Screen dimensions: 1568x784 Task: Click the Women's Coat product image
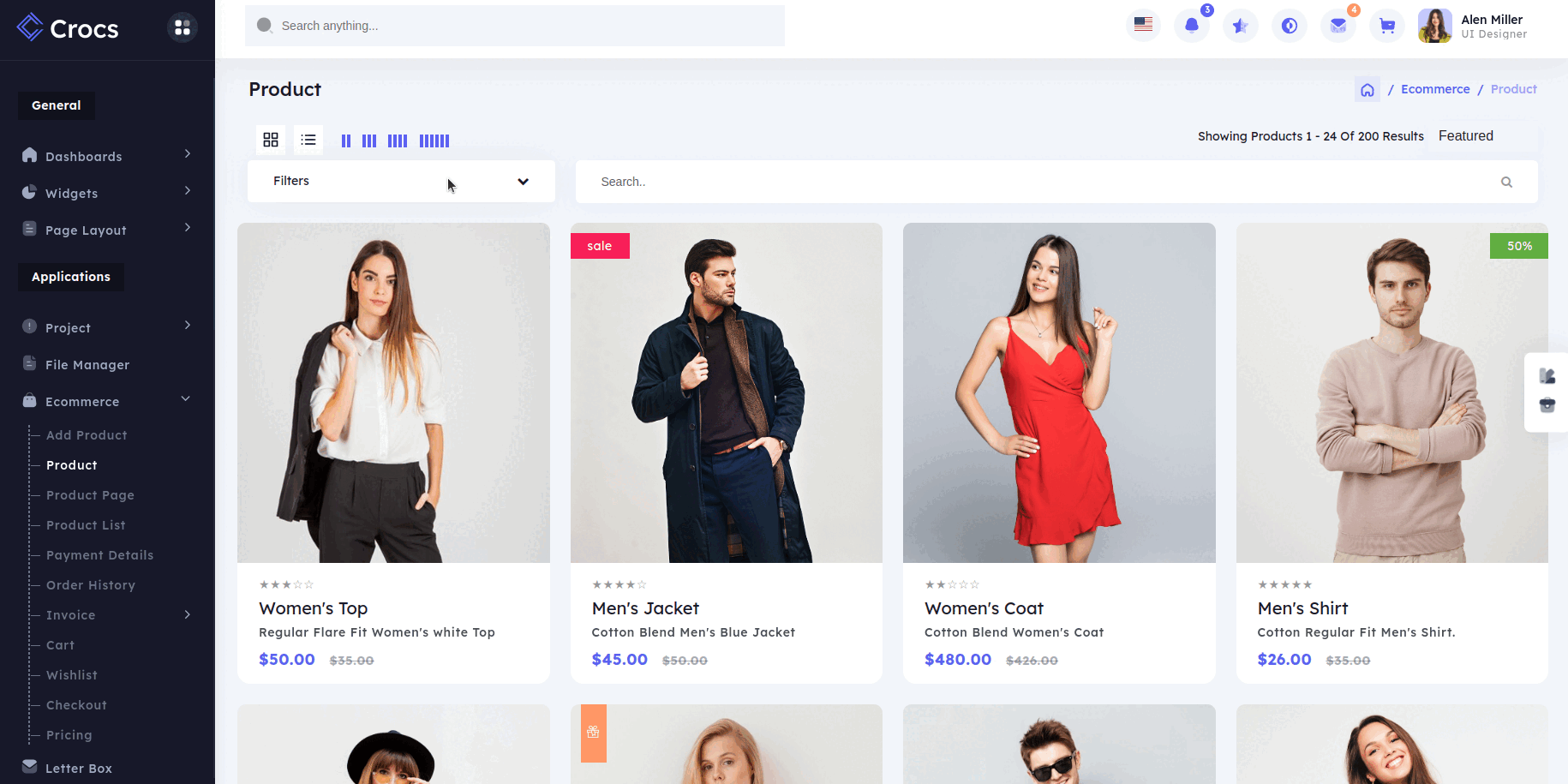pos(1059,392)
